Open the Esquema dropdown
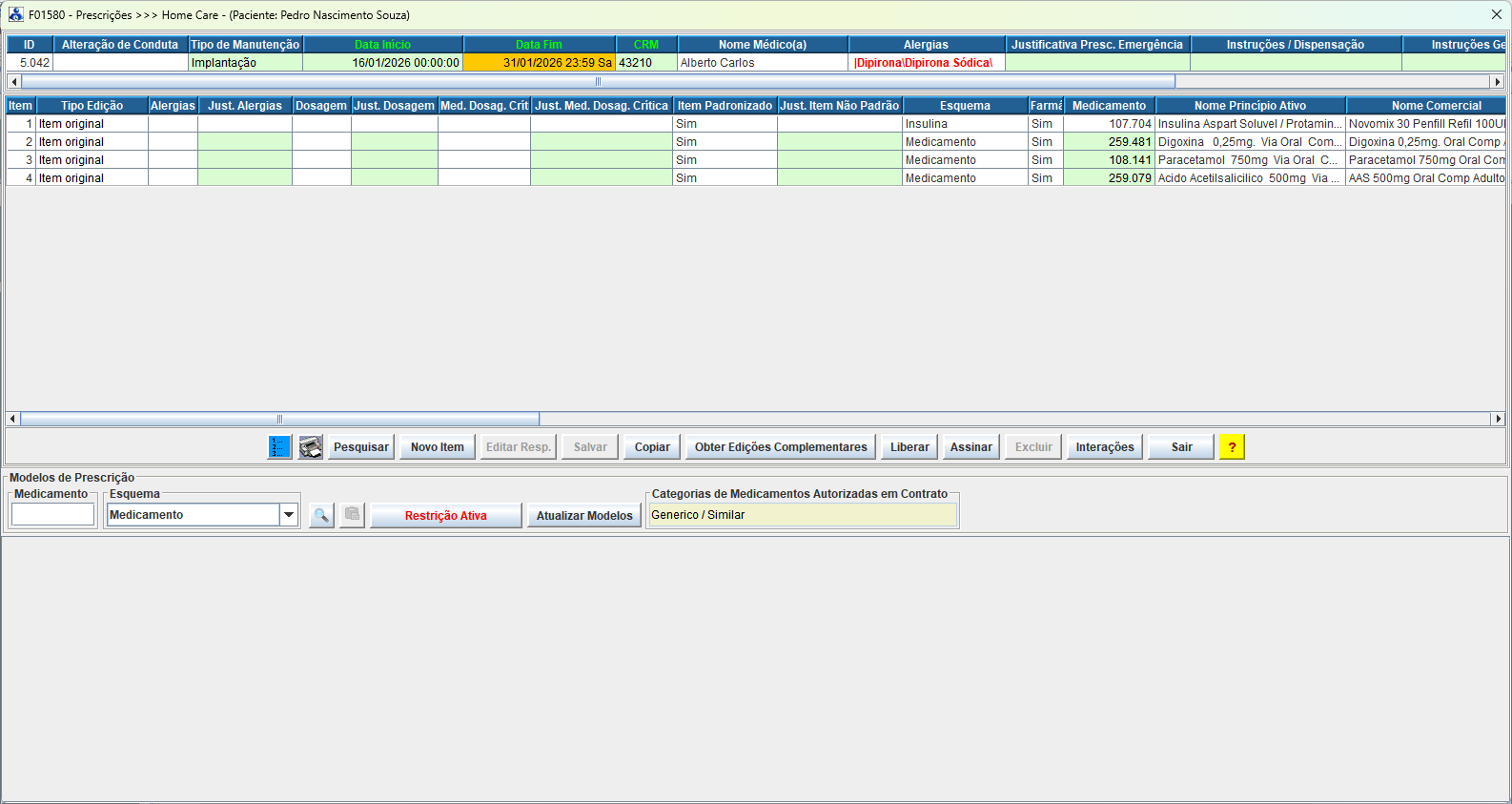 coord(288,515)
